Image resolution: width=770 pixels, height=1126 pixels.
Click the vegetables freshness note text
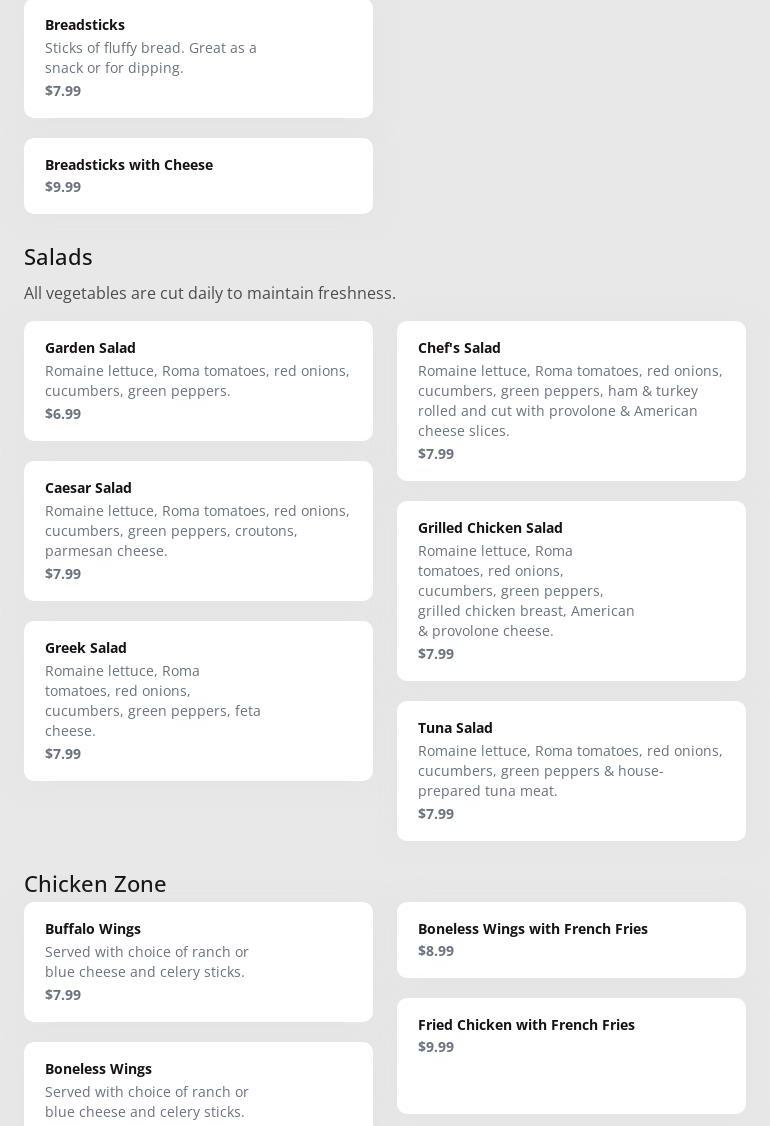coord(210,293)
